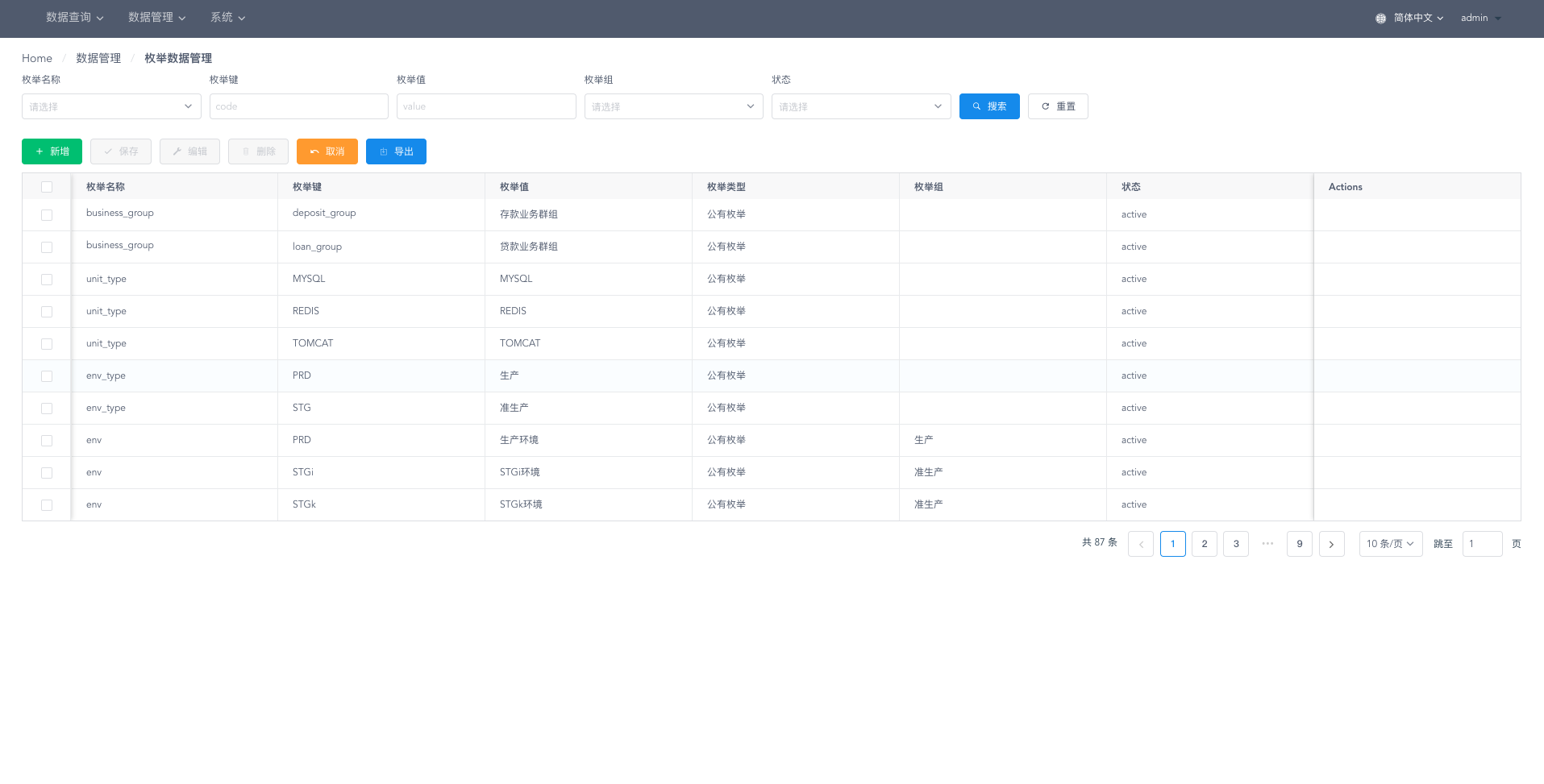Image resolution: width=1544 pixels, height=784 pixels.
Task: Open the 简体中文 language dropdown
Action: click(x=1418, y=18)
